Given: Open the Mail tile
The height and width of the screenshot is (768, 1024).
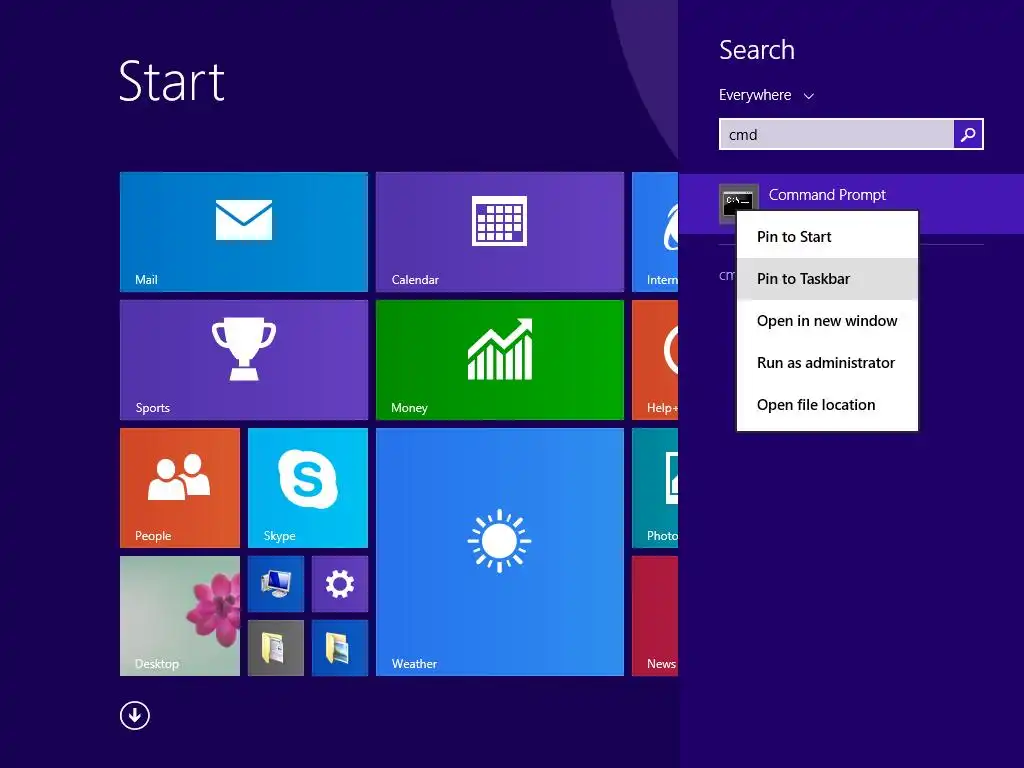Looking at the screenshot, I should click(x=244, y=232).
